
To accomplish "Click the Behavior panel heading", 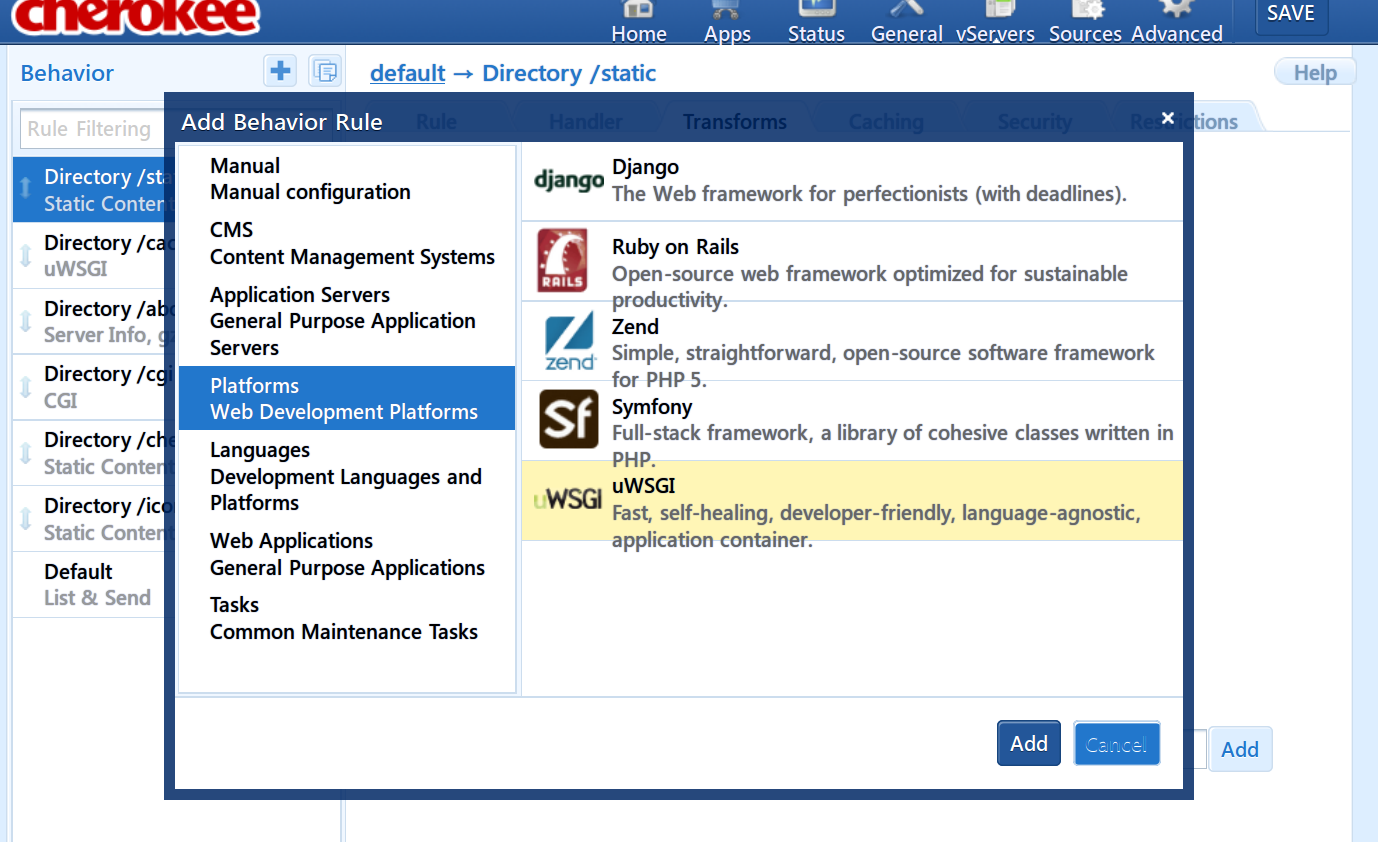I will point(67,73).
